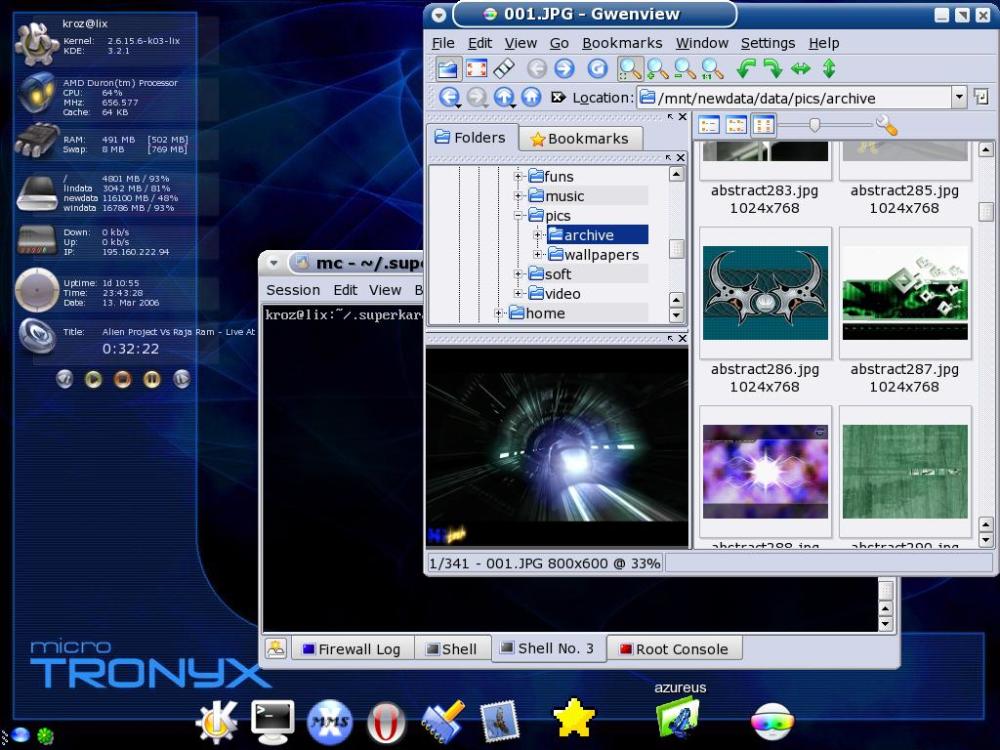The image size is (1000, 750).
Task: Open the Edit menu in Gwenview
Action: [x=480, y=43]
